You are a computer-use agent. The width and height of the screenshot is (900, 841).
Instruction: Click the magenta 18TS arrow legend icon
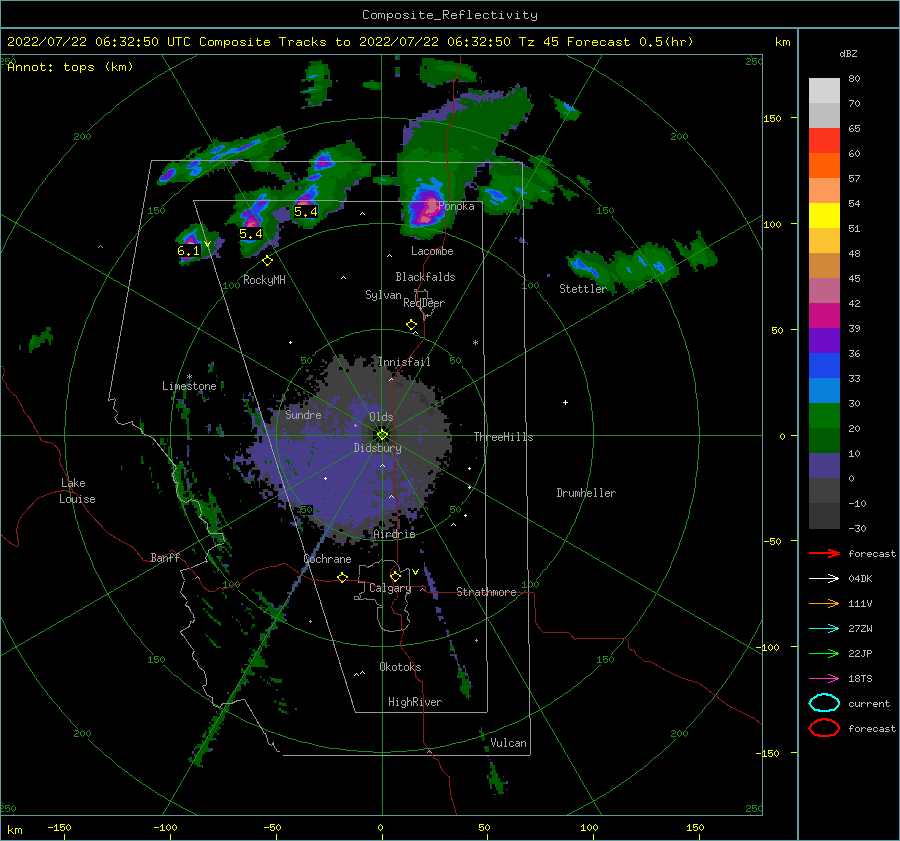pyautogui.click(x=824, y=679)
